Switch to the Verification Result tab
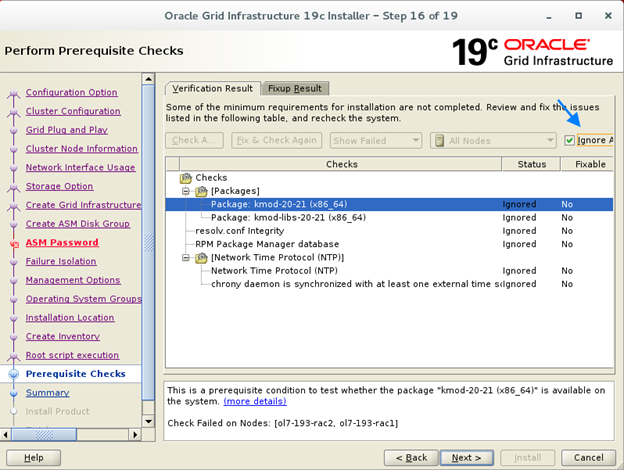The image size is (624, 470). 213,88
